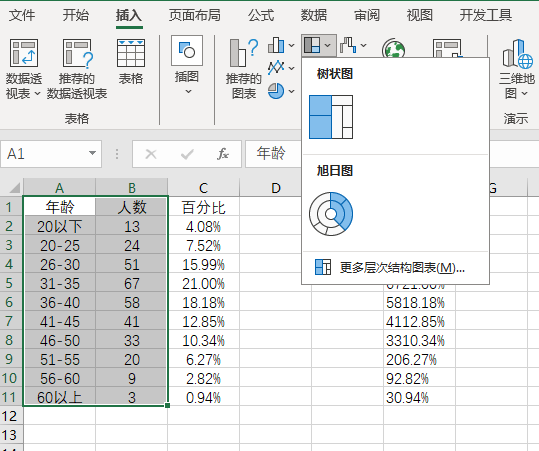Click 推荐的图表 recommended charts
Viewport: 539px width, 451px height.
point(244,69)
